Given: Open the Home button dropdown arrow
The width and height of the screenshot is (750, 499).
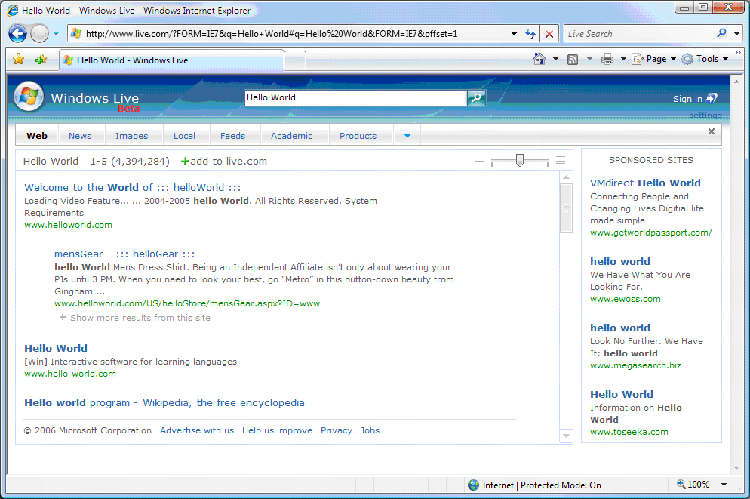Looking at the screenshot, I should (555, 59).
